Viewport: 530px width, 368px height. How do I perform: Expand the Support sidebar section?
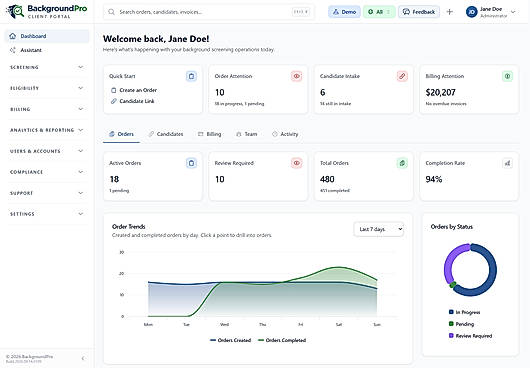[x=47, y=193]
